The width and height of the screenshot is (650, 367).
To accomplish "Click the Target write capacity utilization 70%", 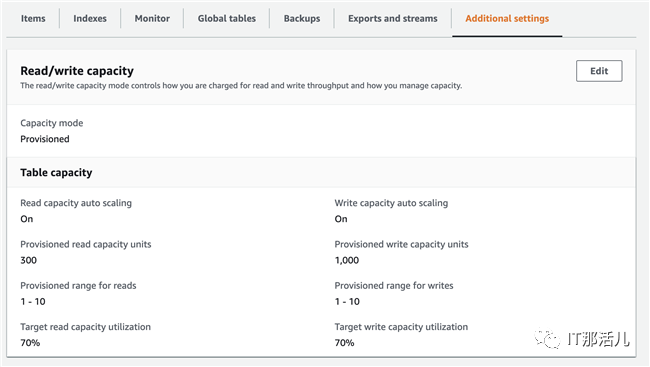I will (x=344, y=343).
